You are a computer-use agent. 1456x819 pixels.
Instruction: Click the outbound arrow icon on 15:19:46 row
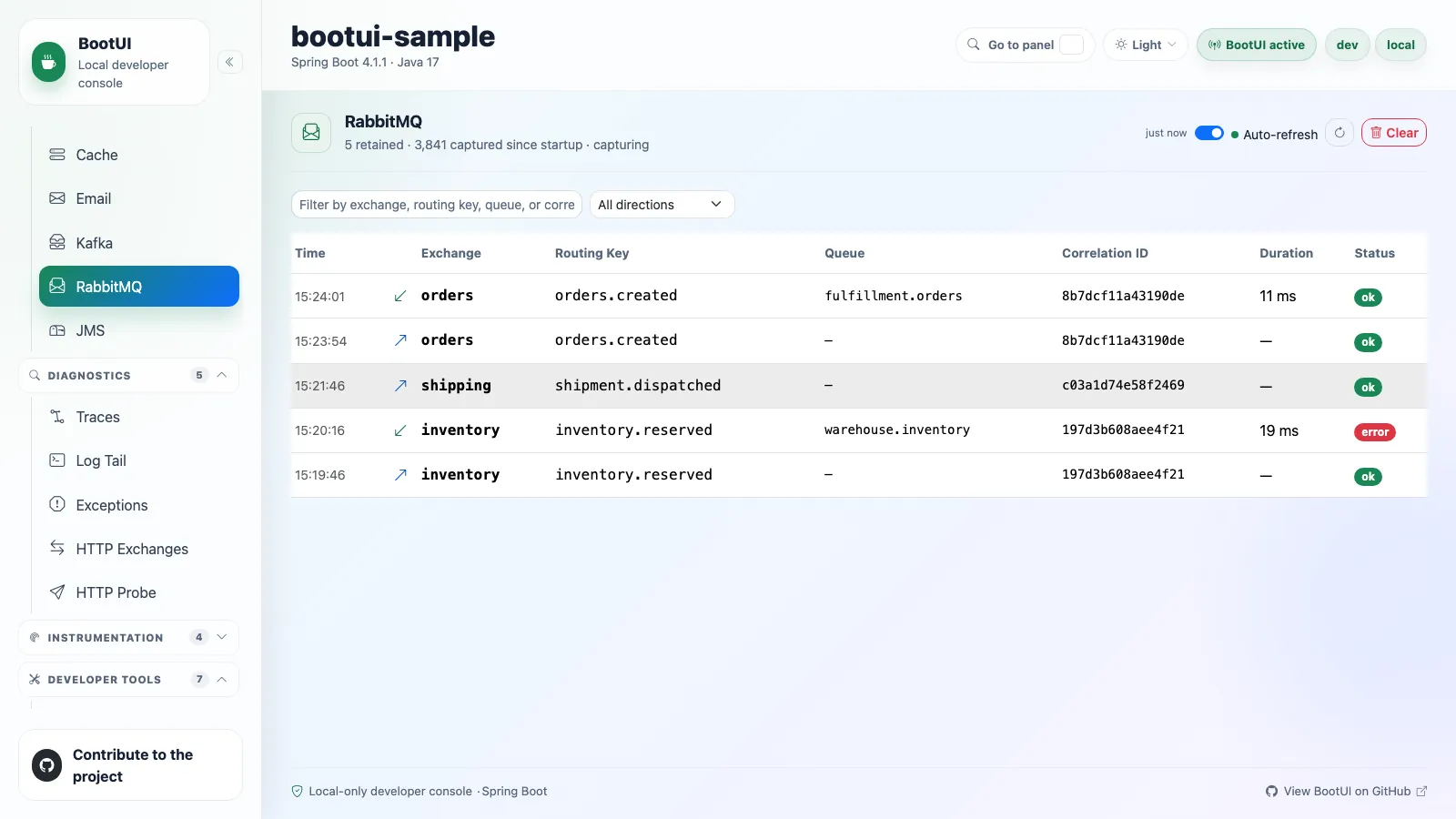(399, 475)
